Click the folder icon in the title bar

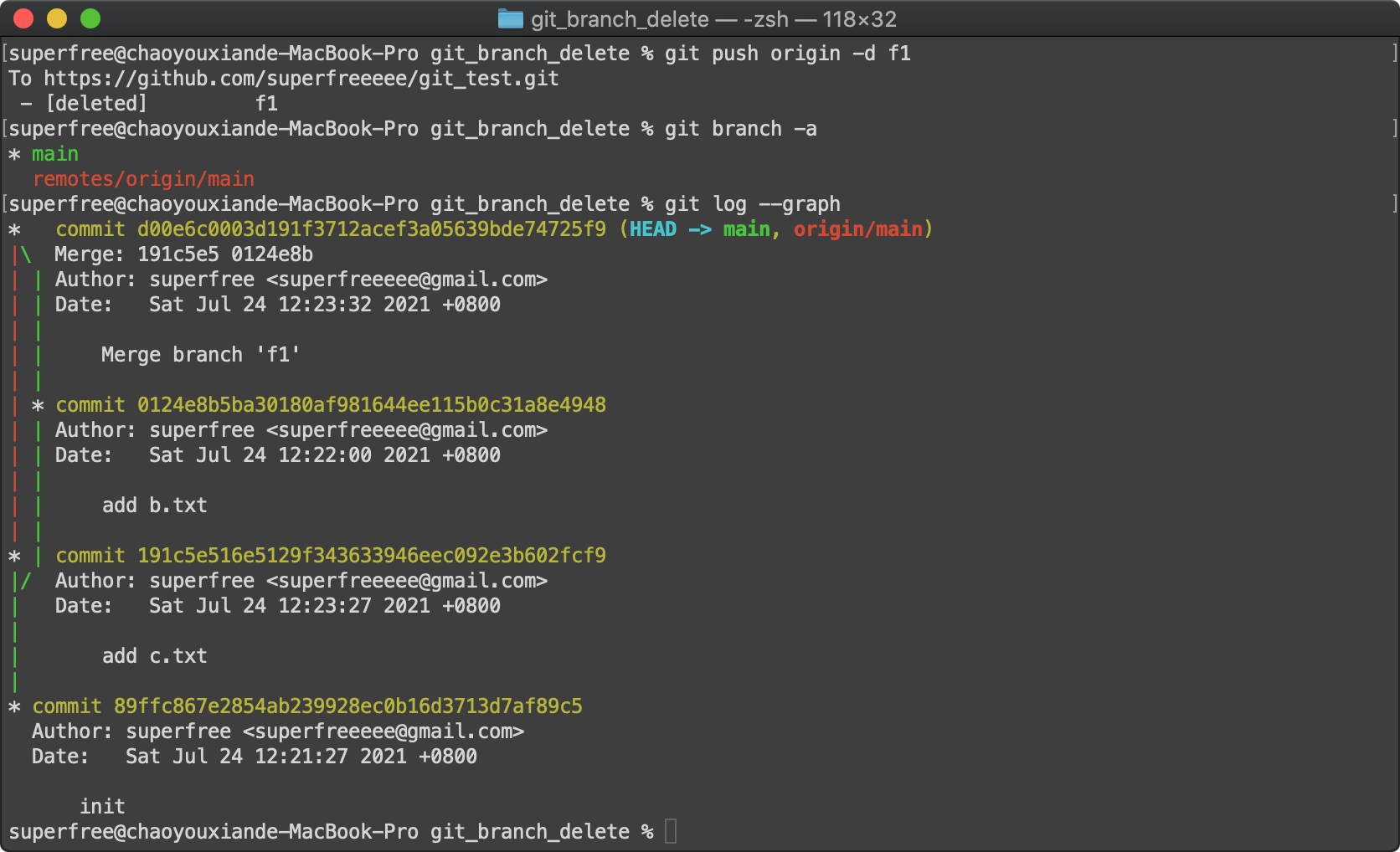(x=511, y=18)
